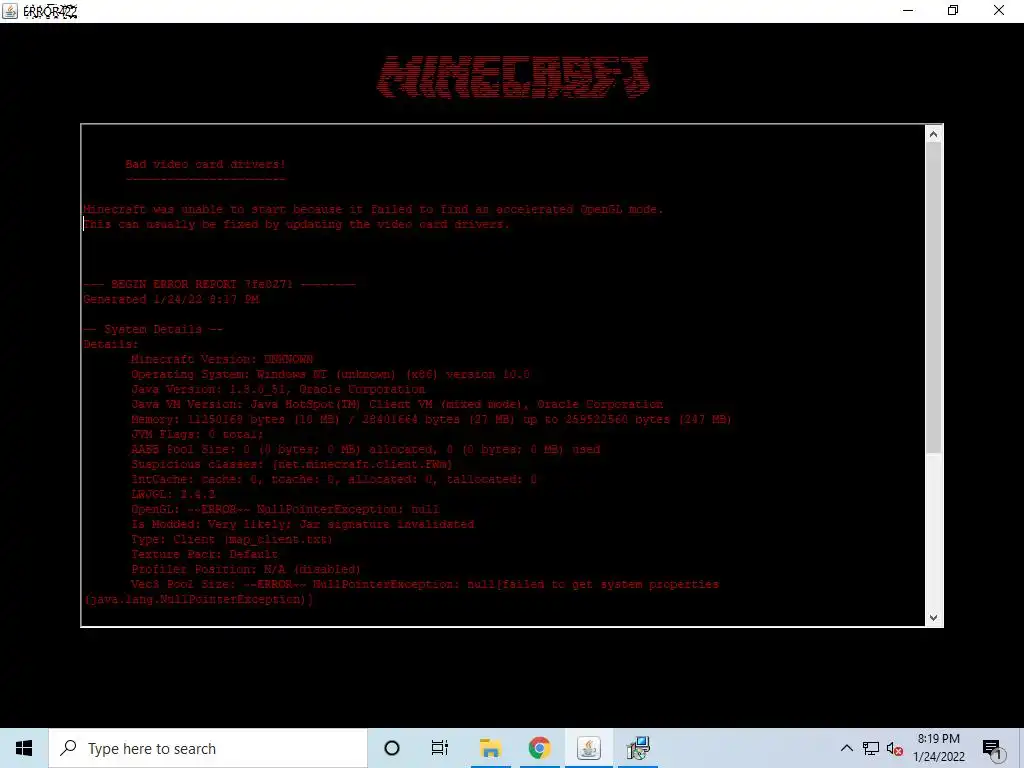Click the 'Texture Pack: Default' line

(204, 554)
